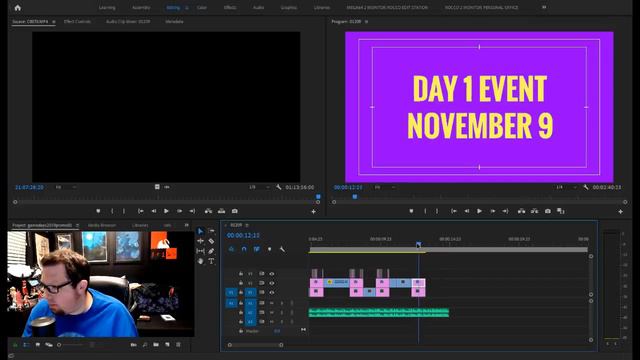Lock the A1 audio track
640x360 pixels.
[241, 303]
